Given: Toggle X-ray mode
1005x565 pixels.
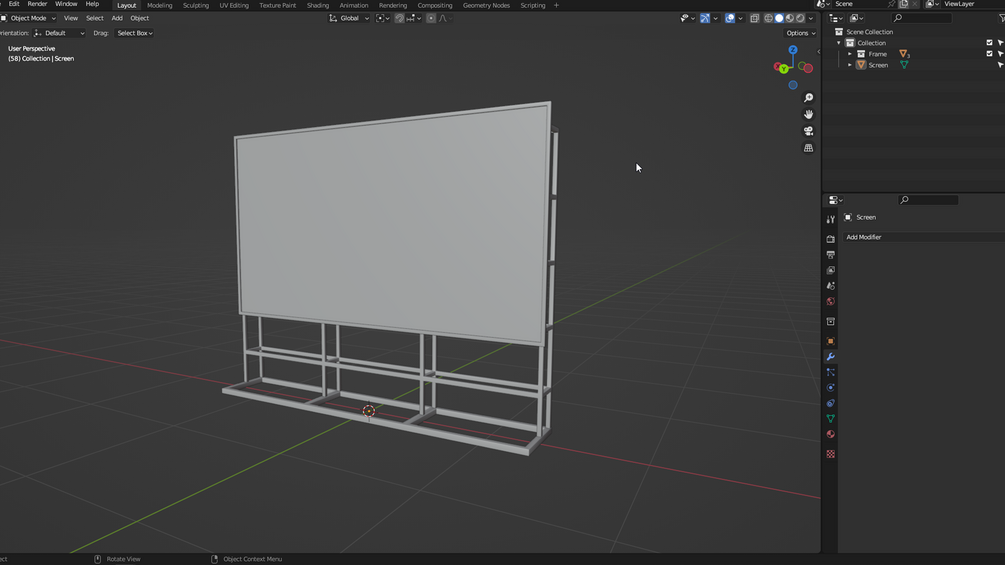Looking at the screenshot, I should 754,18.
